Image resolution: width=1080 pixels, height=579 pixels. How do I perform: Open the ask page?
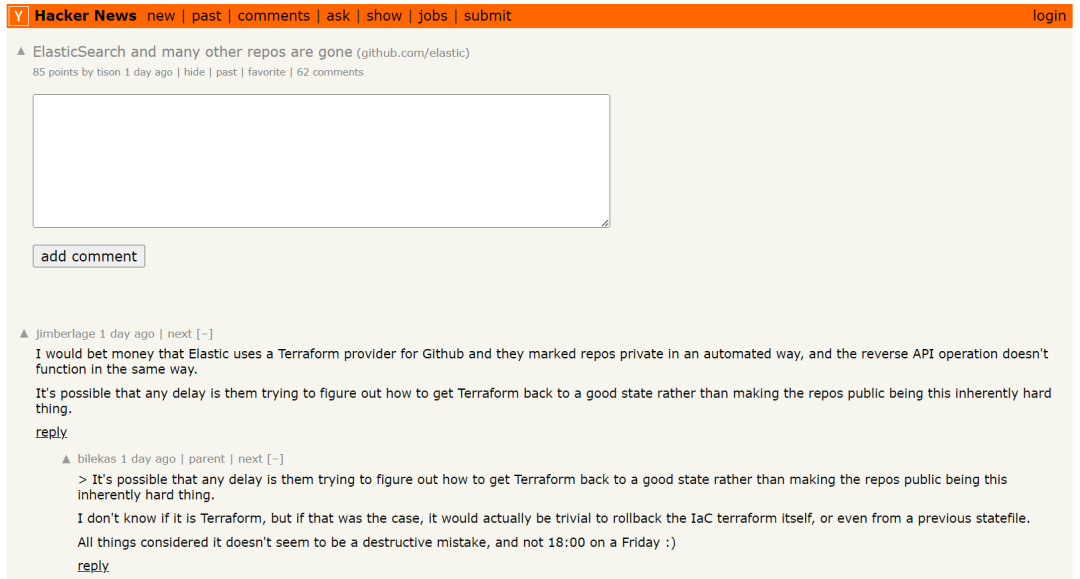[338, 16]
